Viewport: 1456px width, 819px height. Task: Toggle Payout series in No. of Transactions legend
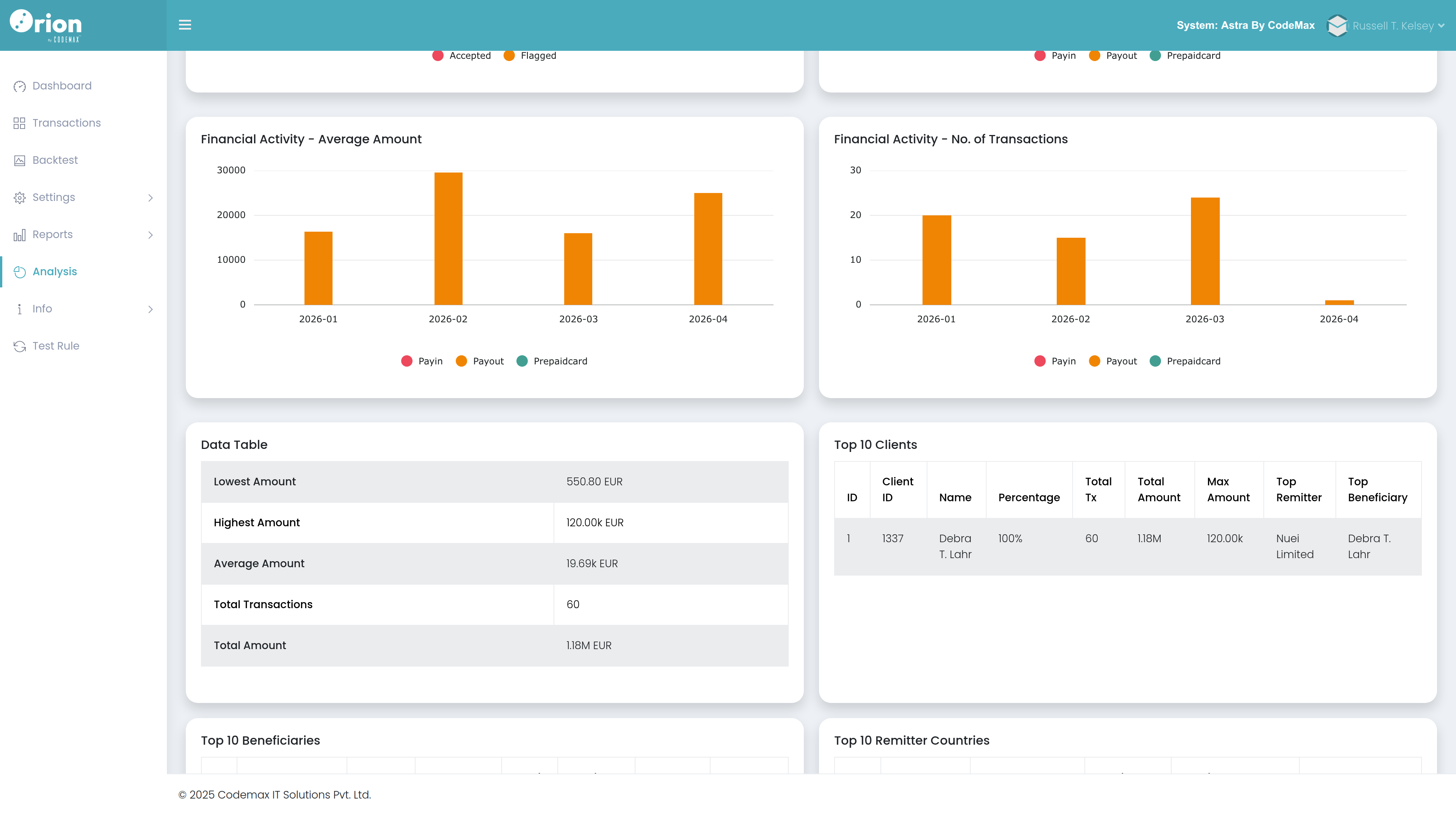coord(1112,361)
